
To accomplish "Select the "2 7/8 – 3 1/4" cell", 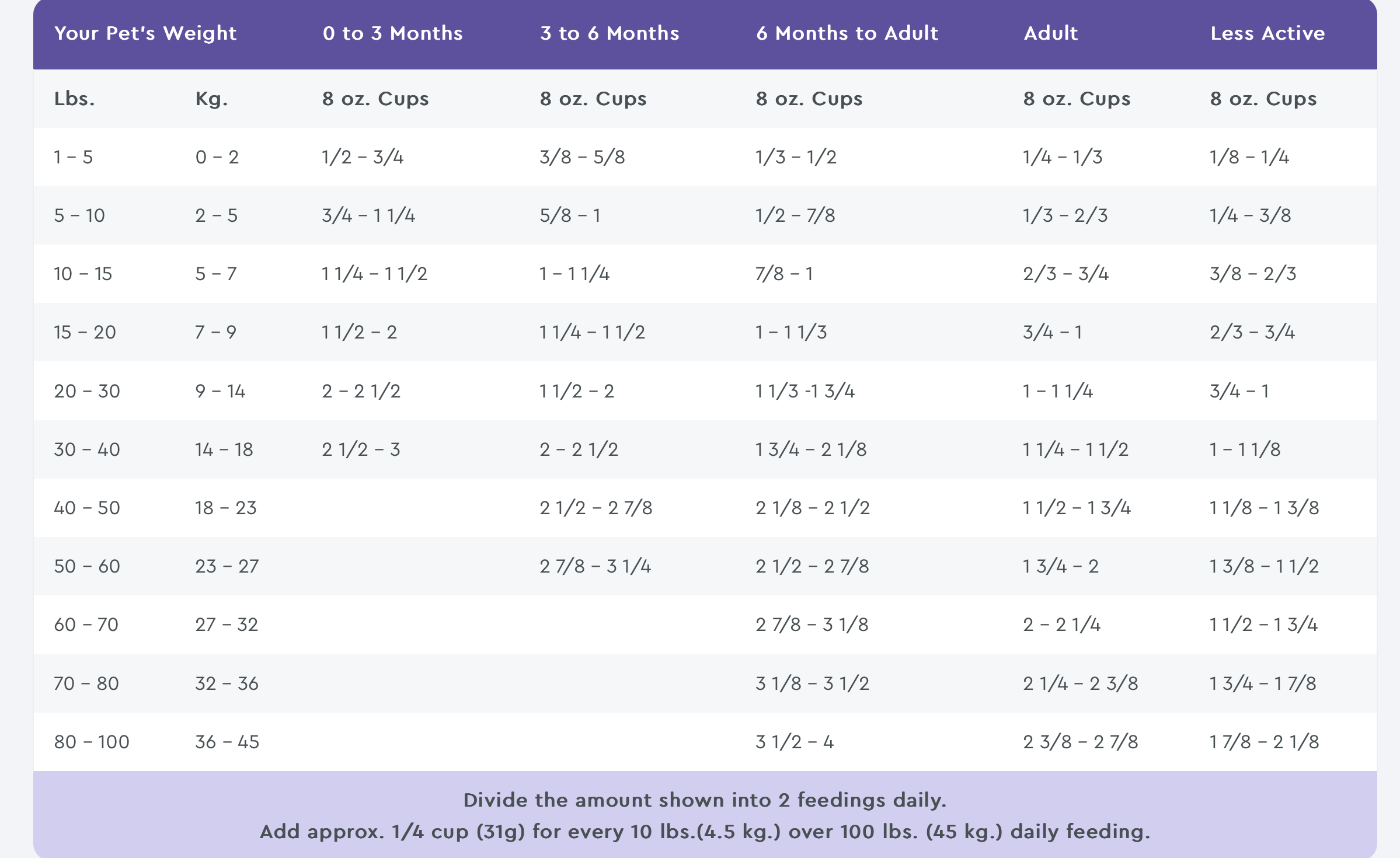I will tap(595, 566).
